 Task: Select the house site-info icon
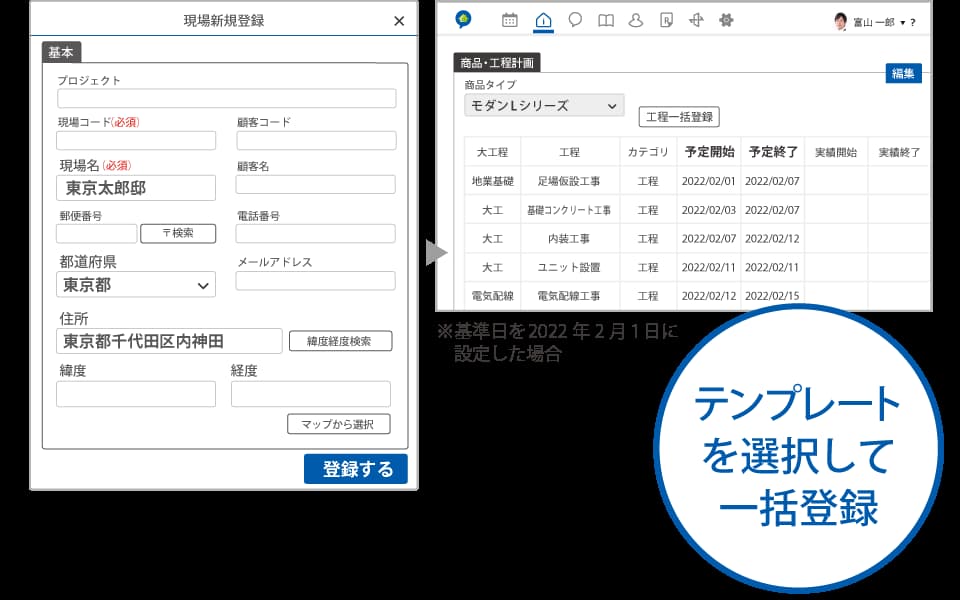tap(543, 21)
